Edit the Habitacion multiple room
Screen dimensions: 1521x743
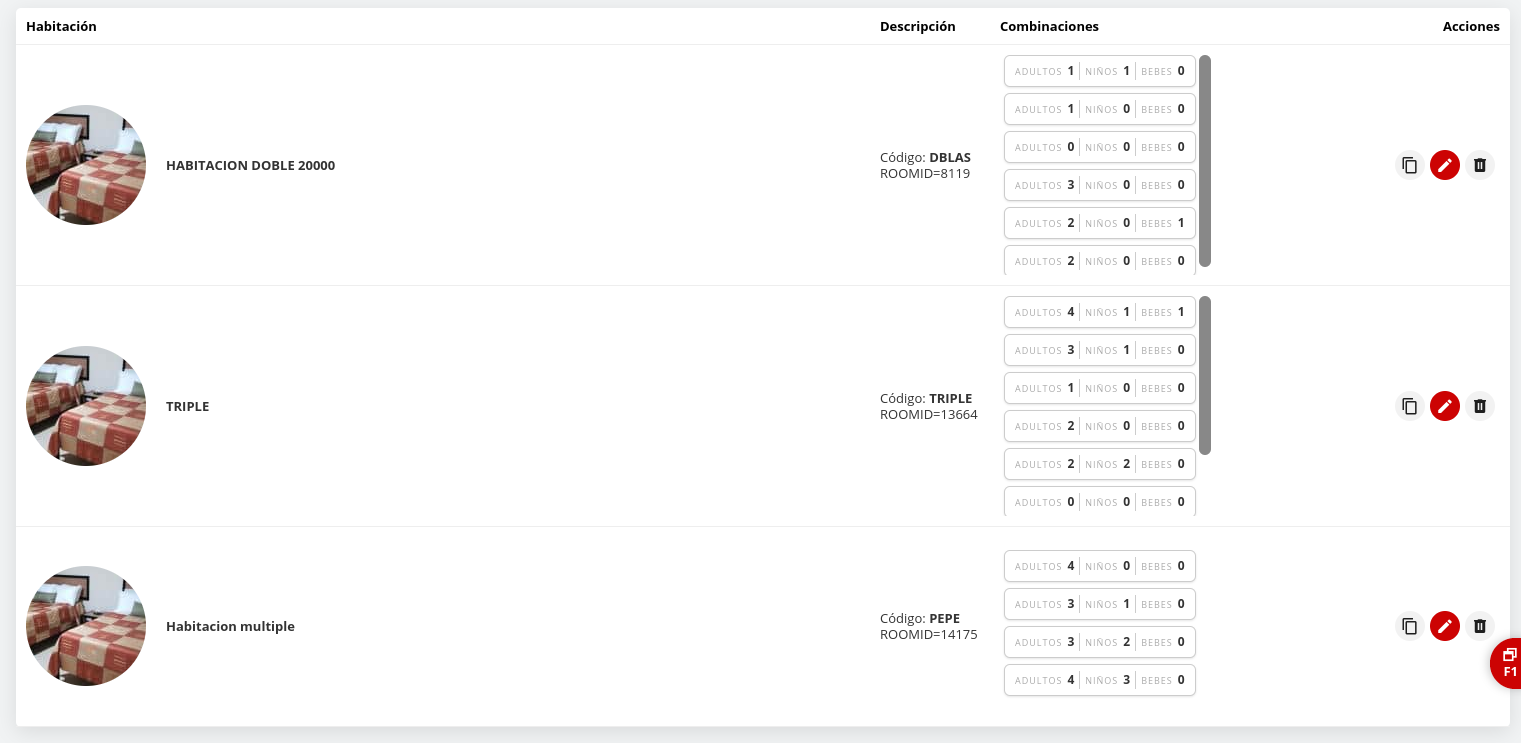point(1444,626)
